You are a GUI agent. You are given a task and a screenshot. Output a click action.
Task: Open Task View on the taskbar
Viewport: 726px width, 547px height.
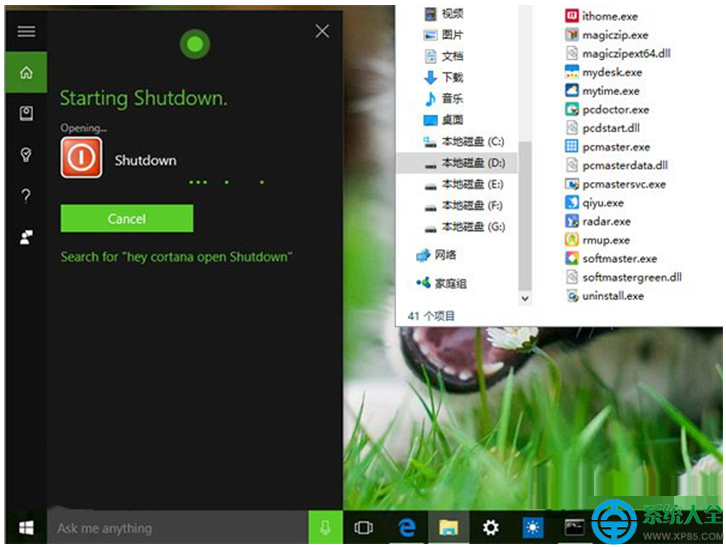(x=364, y=528)
